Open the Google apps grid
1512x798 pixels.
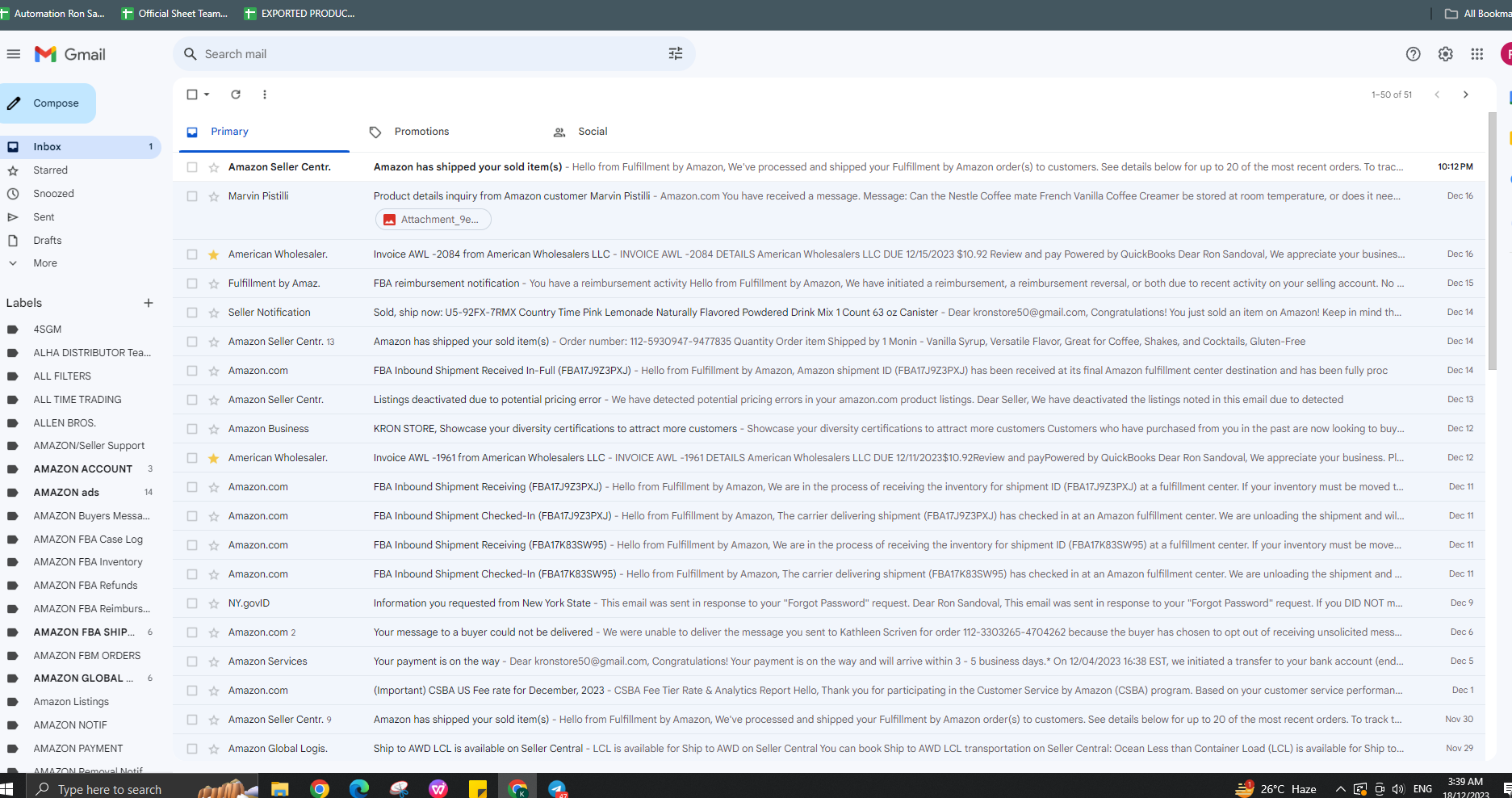(1476, 54)
